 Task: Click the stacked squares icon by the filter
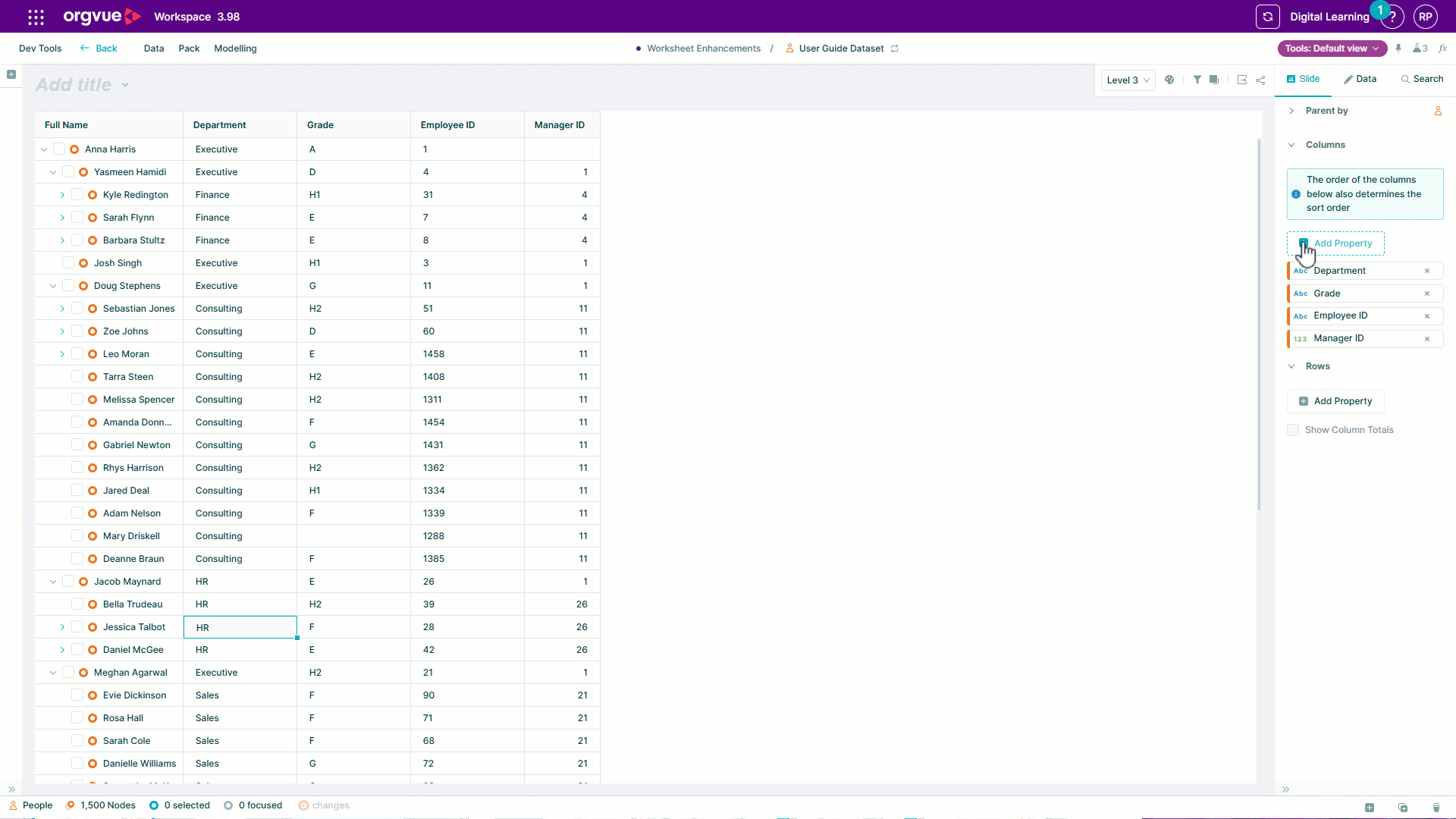(x=1214, y=80)
